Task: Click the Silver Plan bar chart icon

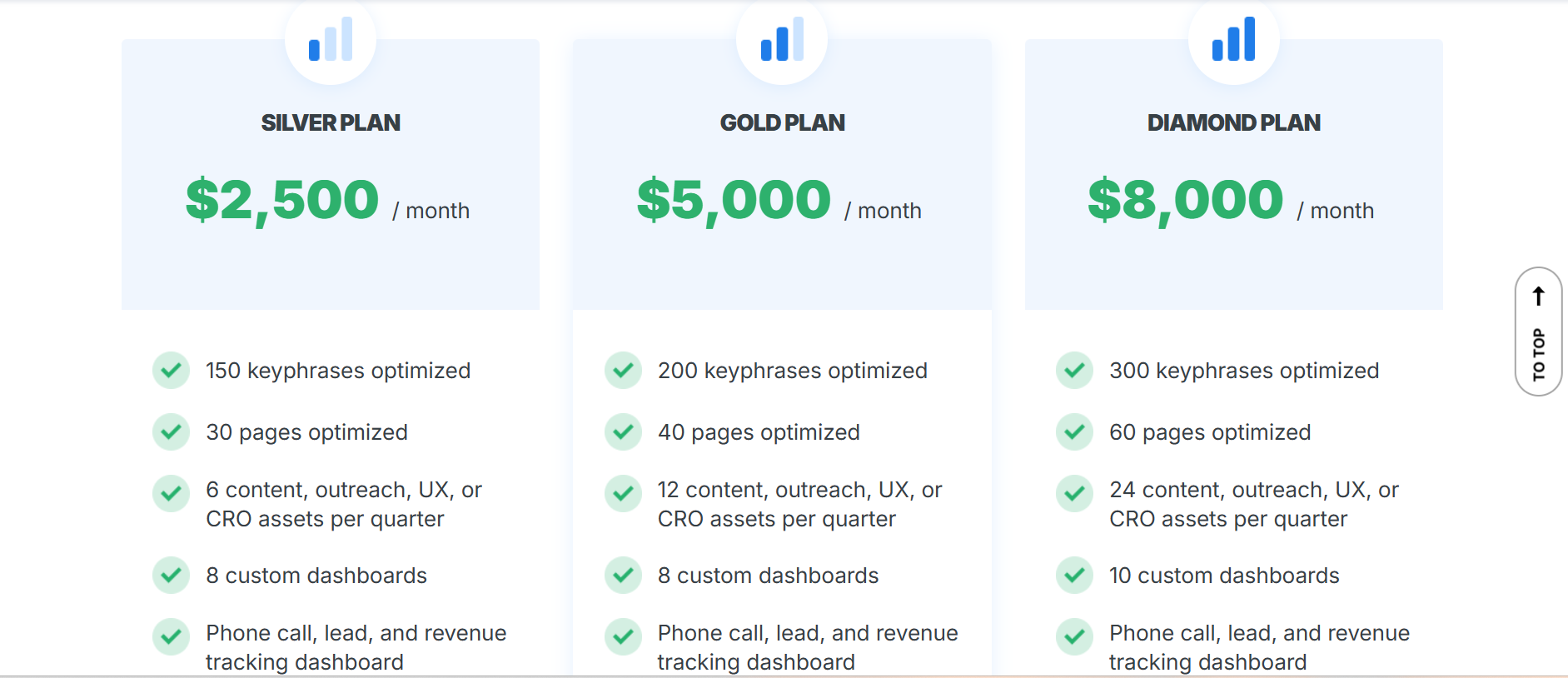Action: [x=331, y=39]
